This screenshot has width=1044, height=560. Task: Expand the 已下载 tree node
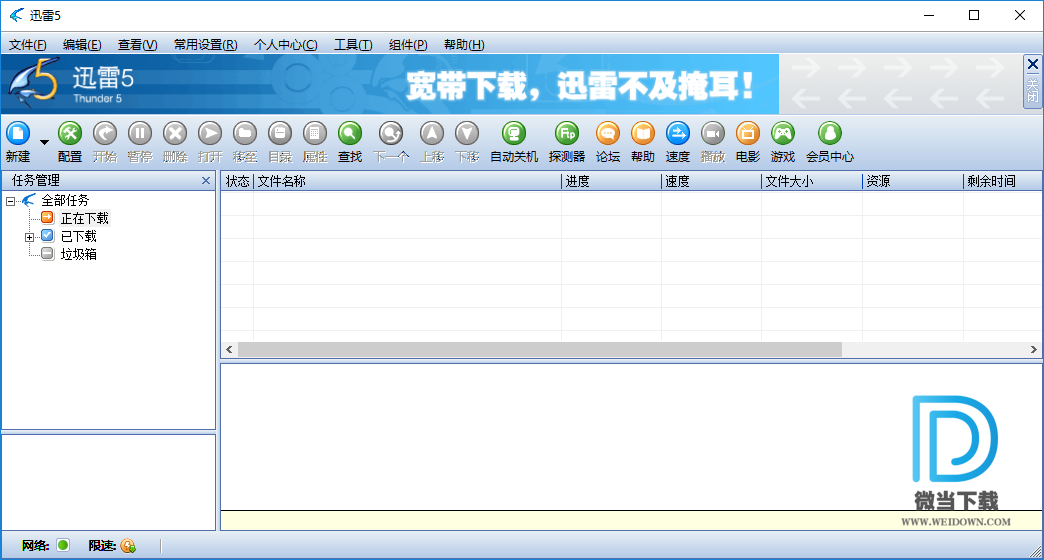[29, 237]
